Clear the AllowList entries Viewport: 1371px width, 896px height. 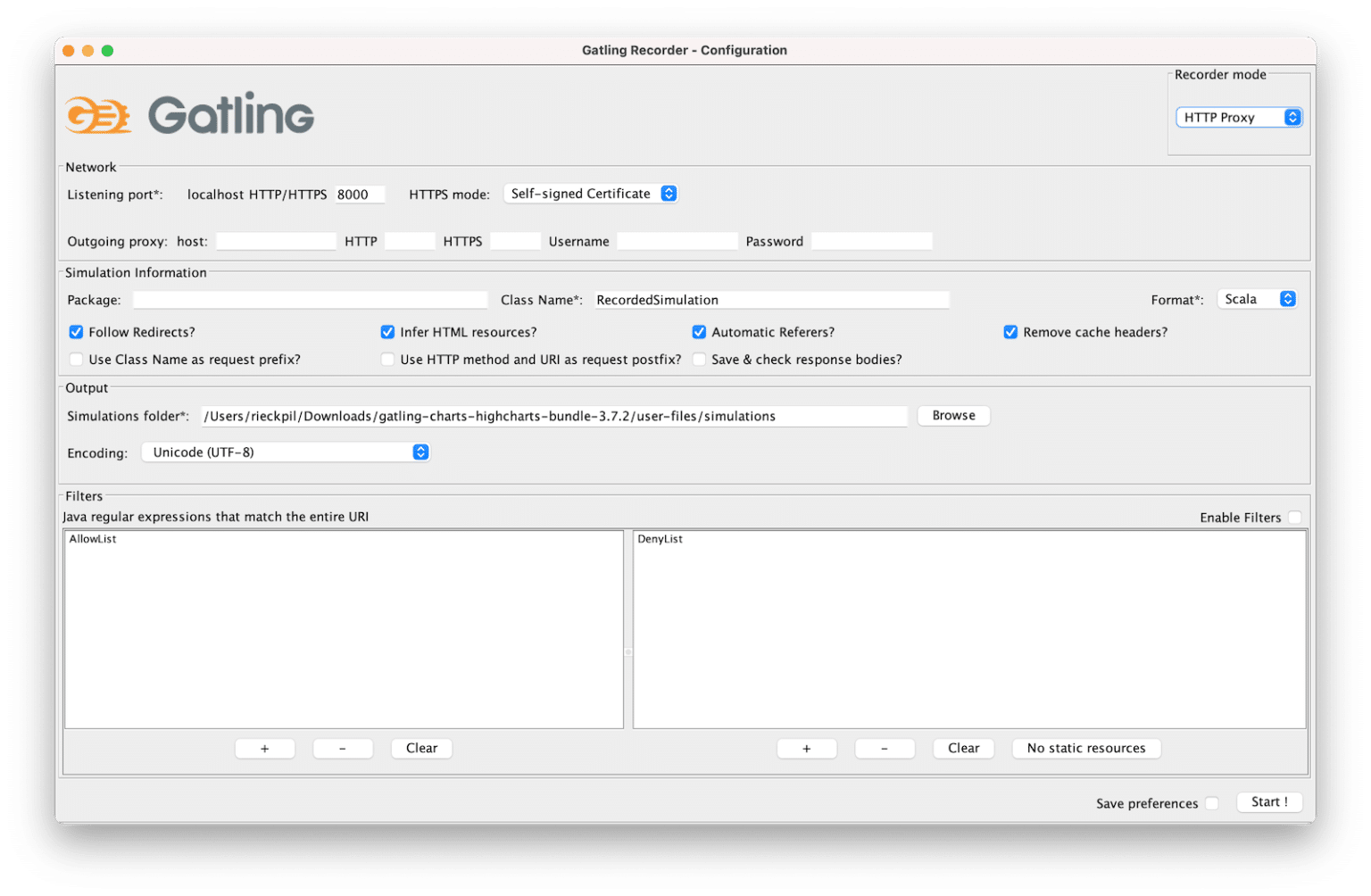click(420, 748)
